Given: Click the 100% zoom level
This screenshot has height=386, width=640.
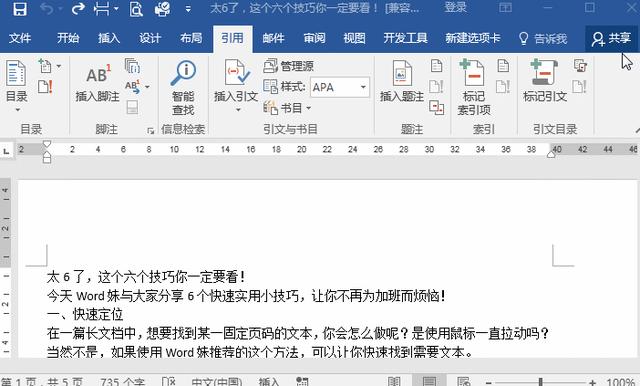Looking at the screenshot, I should tap(620, 382).
